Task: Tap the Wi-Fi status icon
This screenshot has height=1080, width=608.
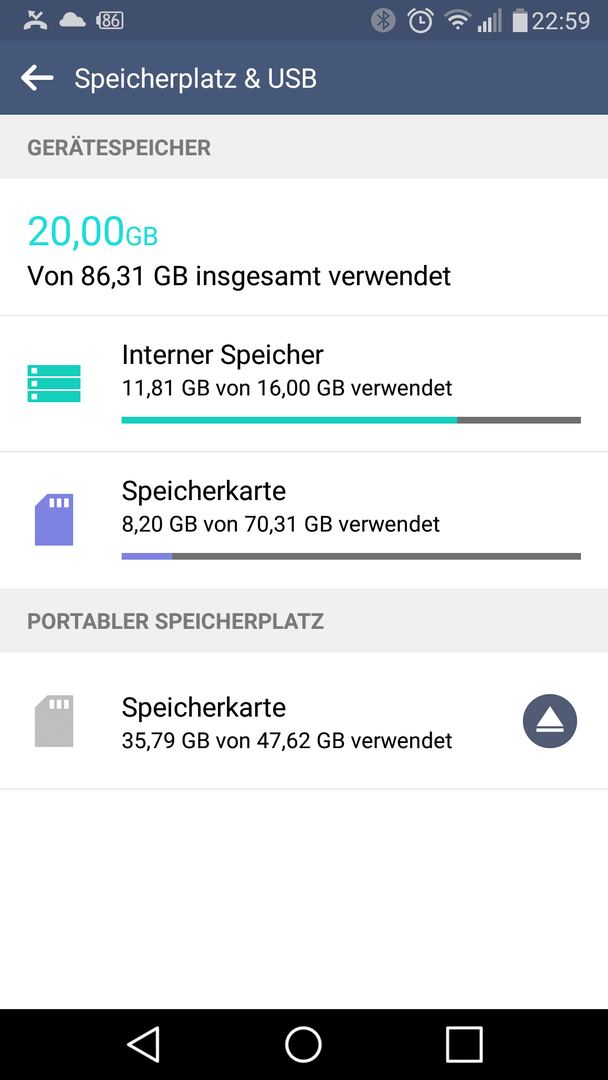Action: [457, 21]
